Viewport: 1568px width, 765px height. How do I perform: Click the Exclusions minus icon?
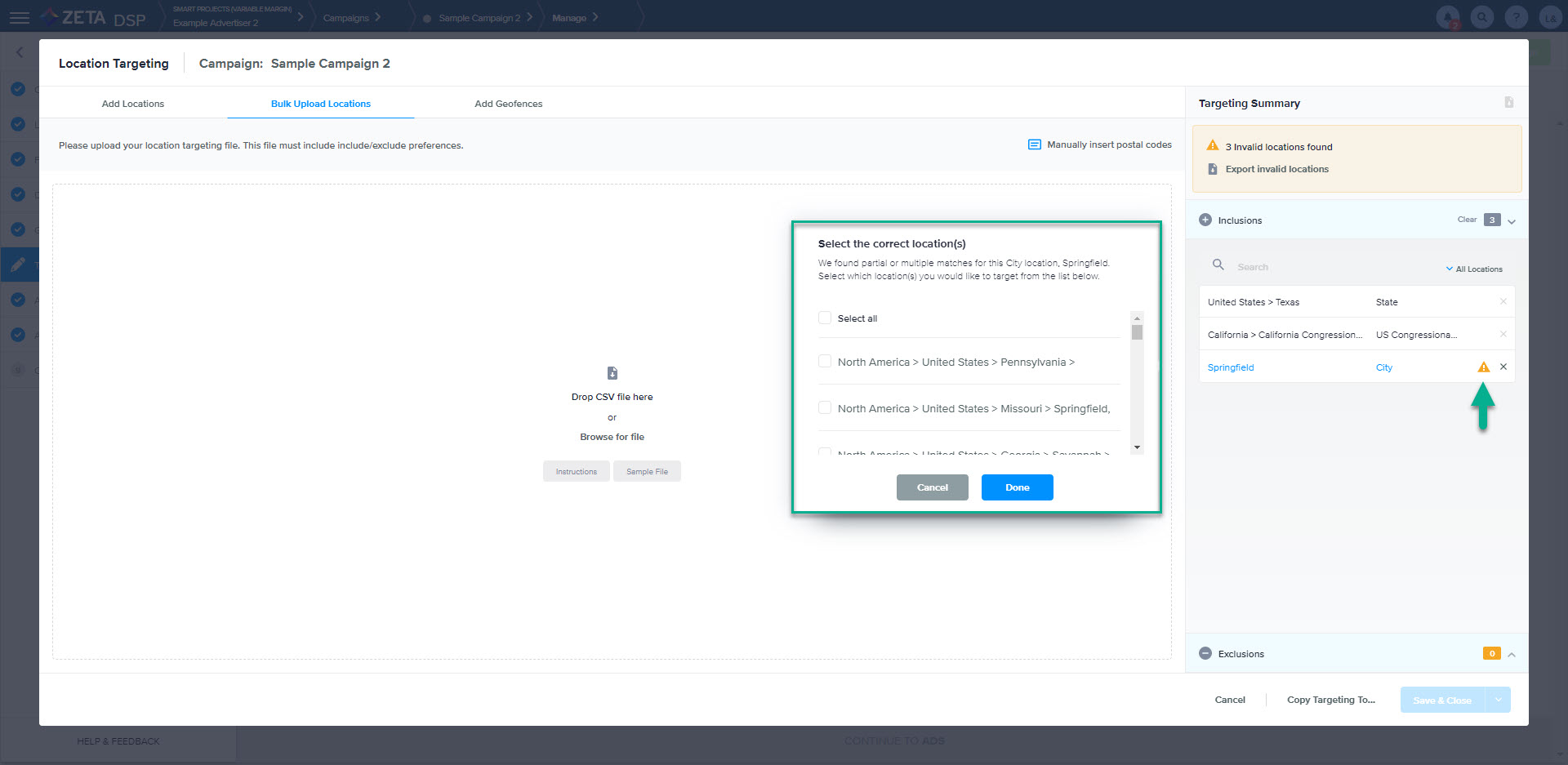tap(1205, 653)
